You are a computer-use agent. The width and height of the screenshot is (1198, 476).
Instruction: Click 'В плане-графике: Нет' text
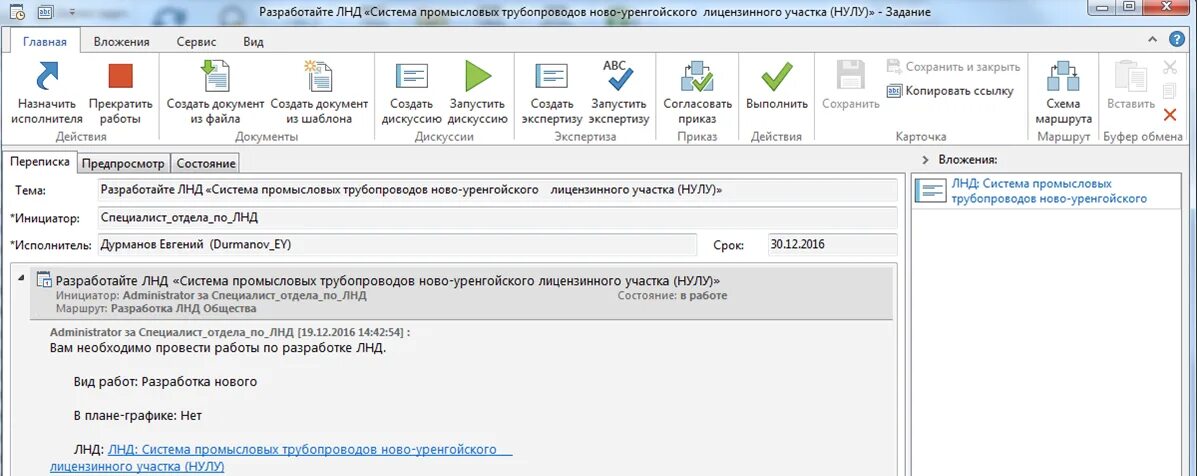coord(138,415)
